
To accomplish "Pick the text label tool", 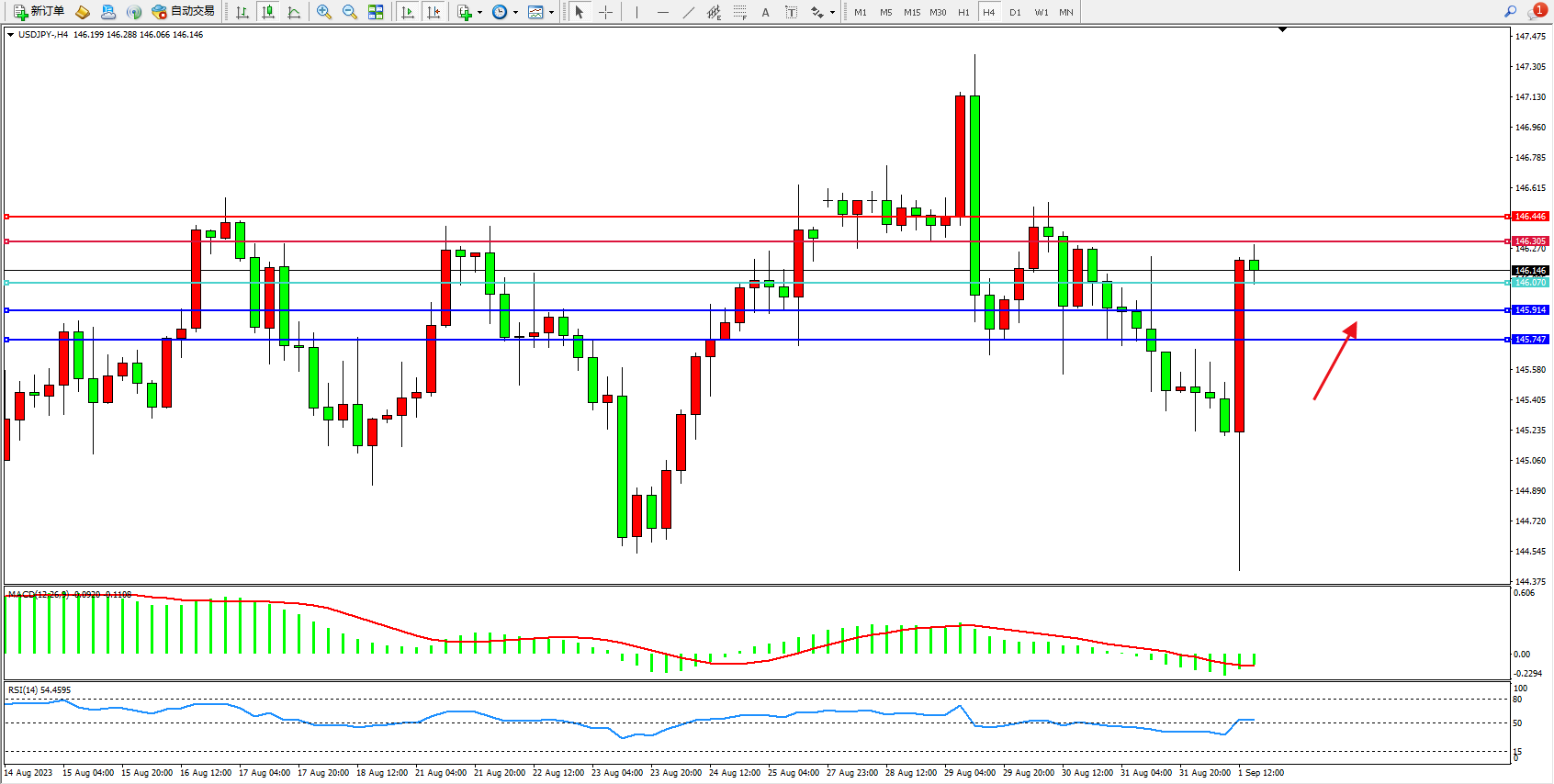I will (792, 12).
